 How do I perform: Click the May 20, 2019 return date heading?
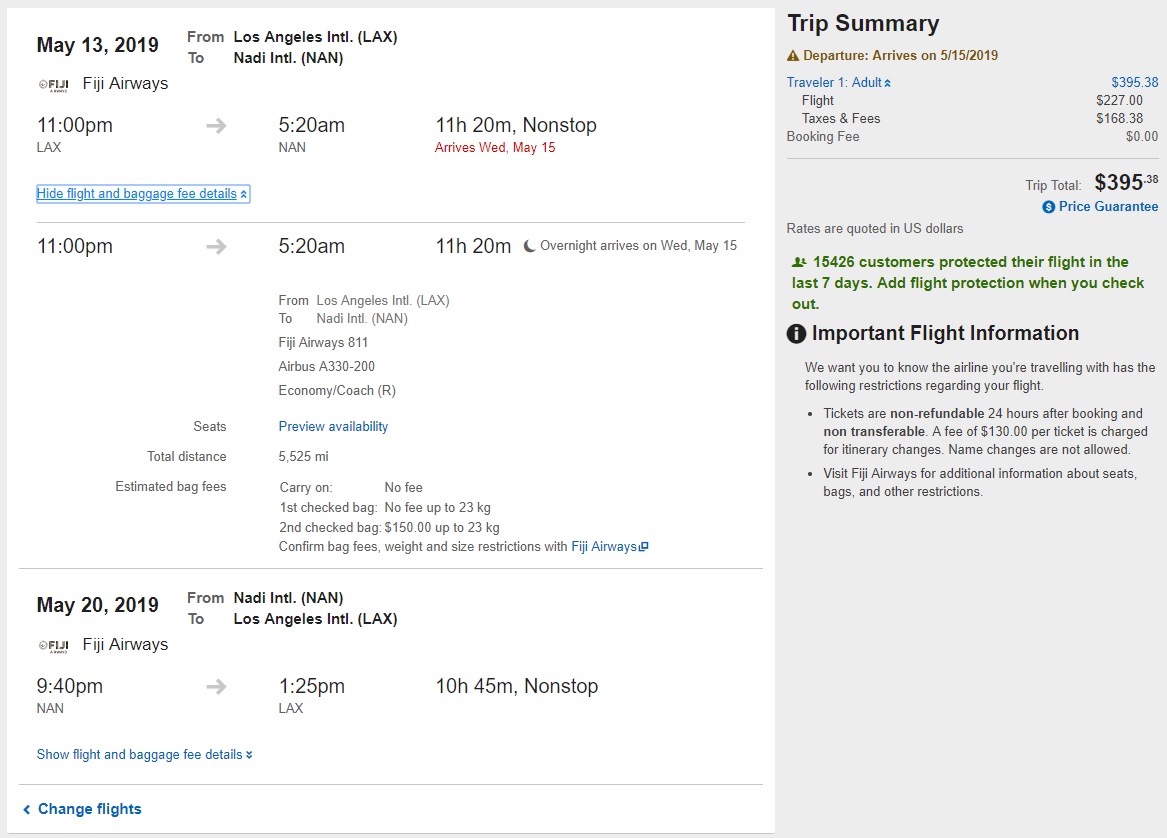point(98,605)
